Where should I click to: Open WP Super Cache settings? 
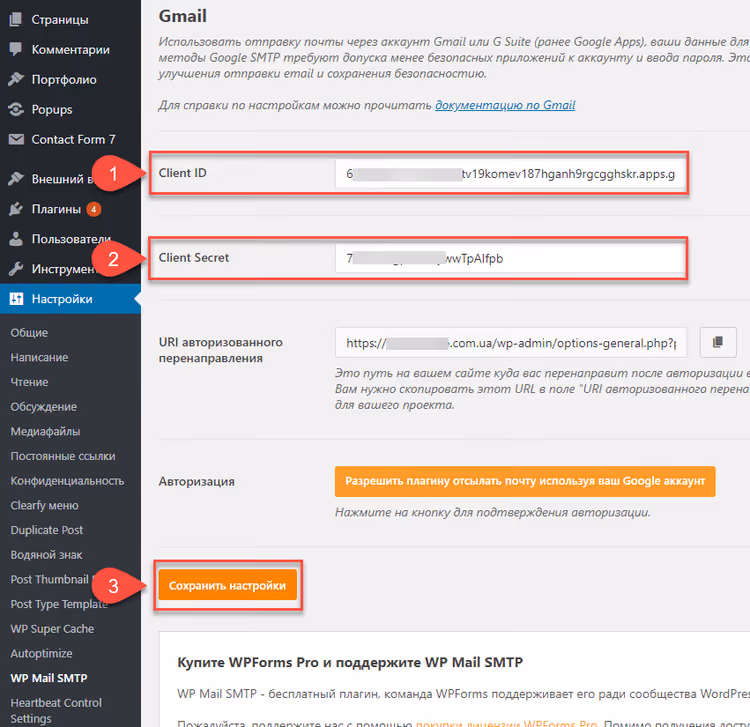(52, 629)
